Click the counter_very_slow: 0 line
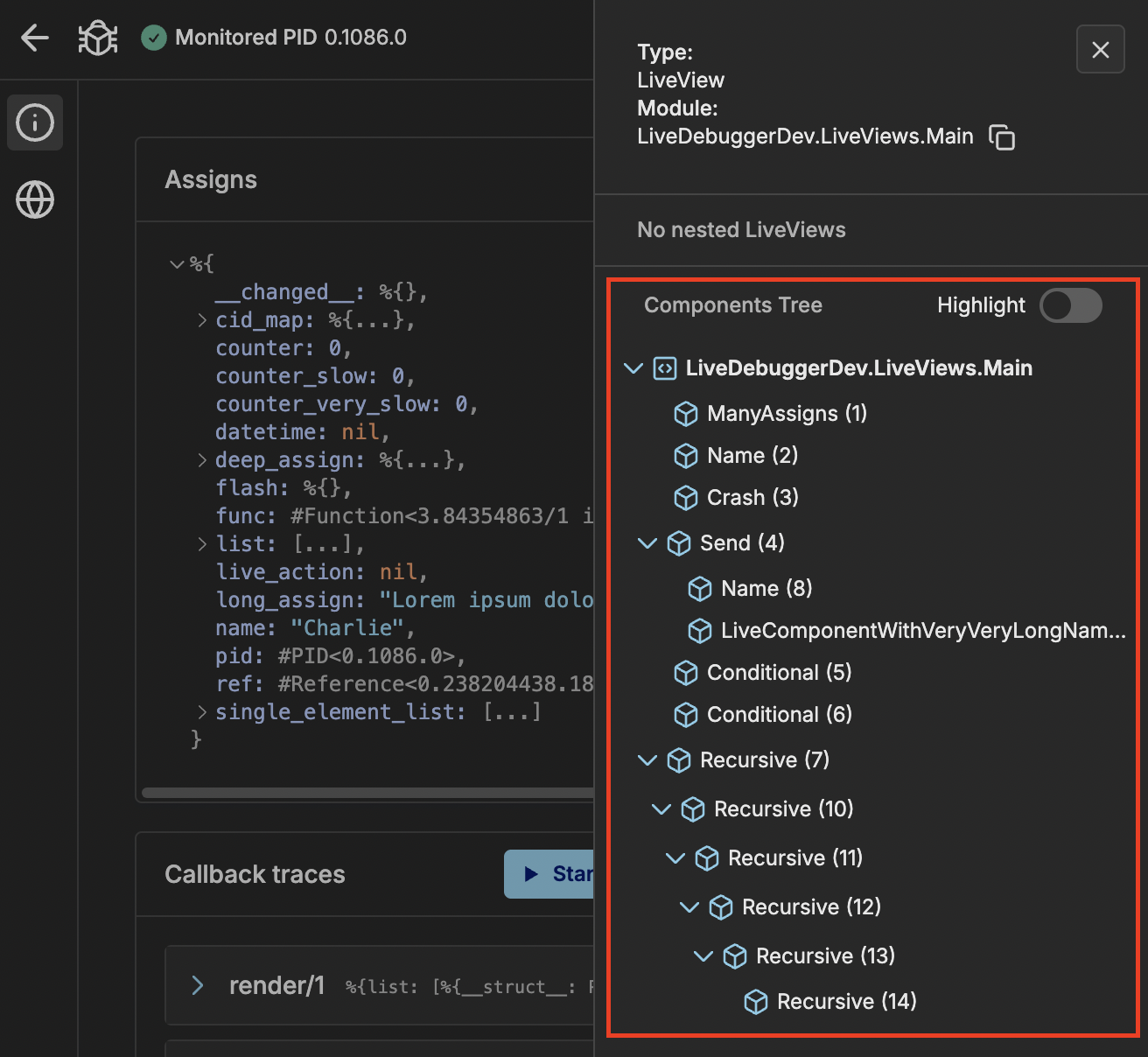The image size is (1148, 1057). (346, 404)
